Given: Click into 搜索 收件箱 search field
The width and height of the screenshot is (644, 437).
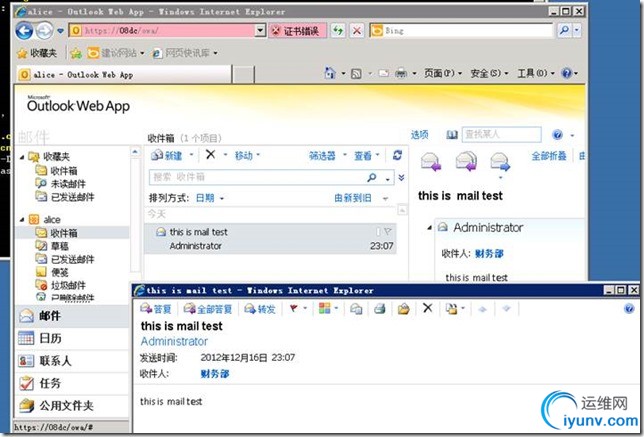Looking at the screenshot, I should [x=257, y=177].
